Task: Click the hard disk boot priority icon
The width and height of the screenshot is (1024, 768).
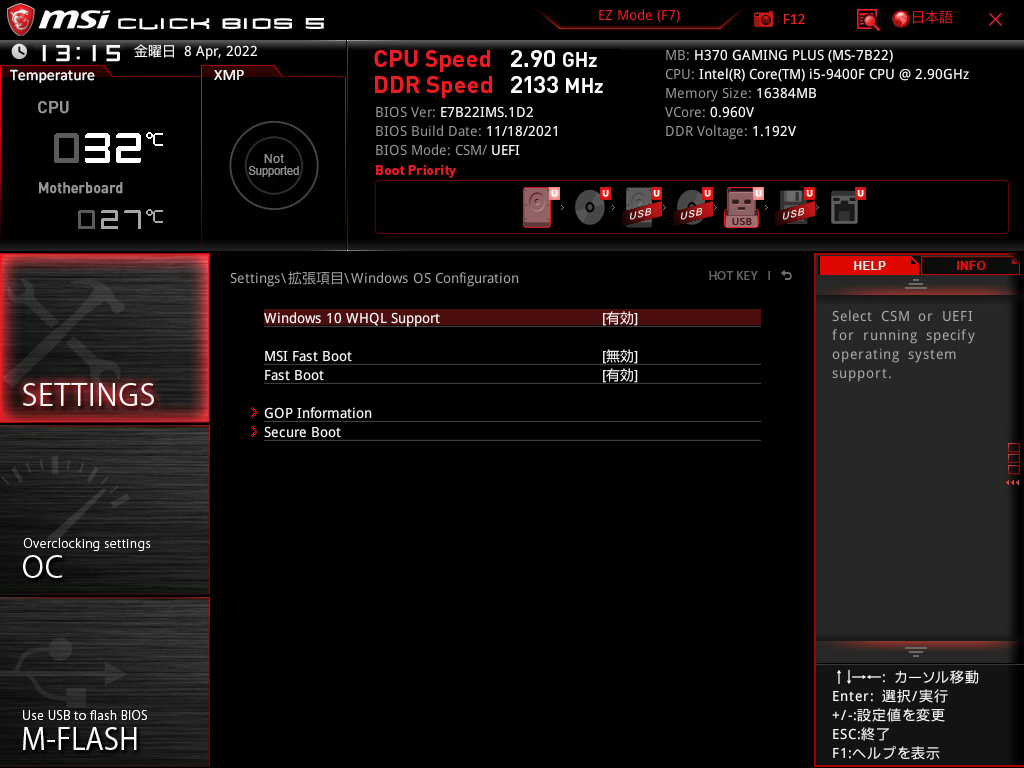Action: point(538,208)
